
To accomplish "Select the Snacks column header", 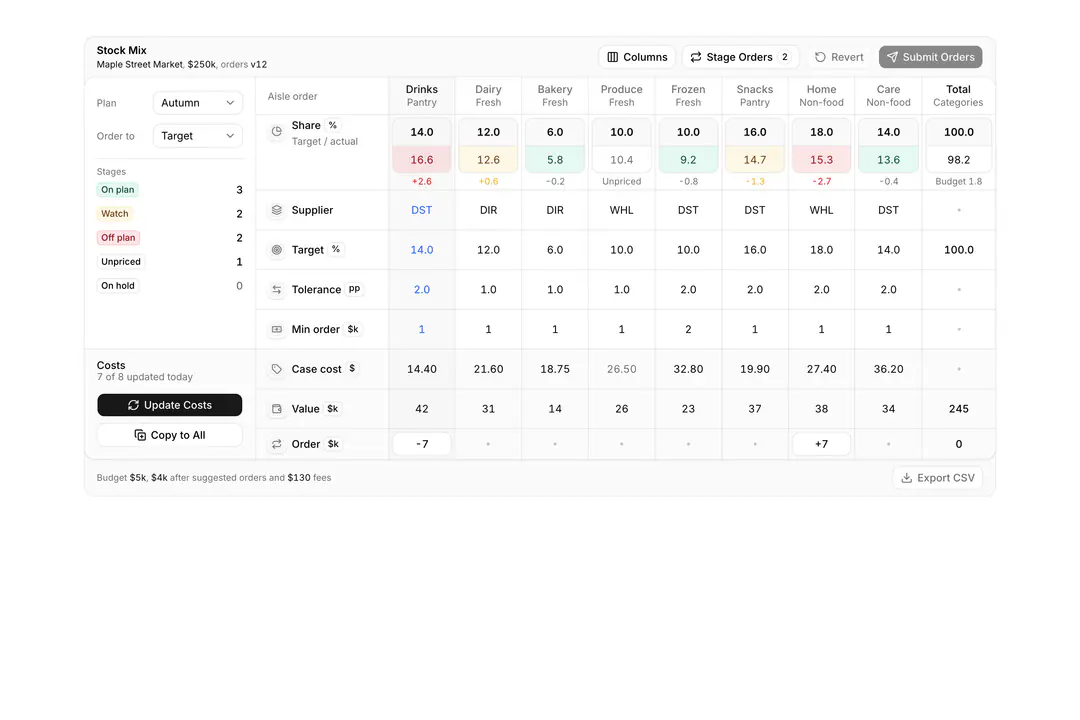I will (755, 96).
